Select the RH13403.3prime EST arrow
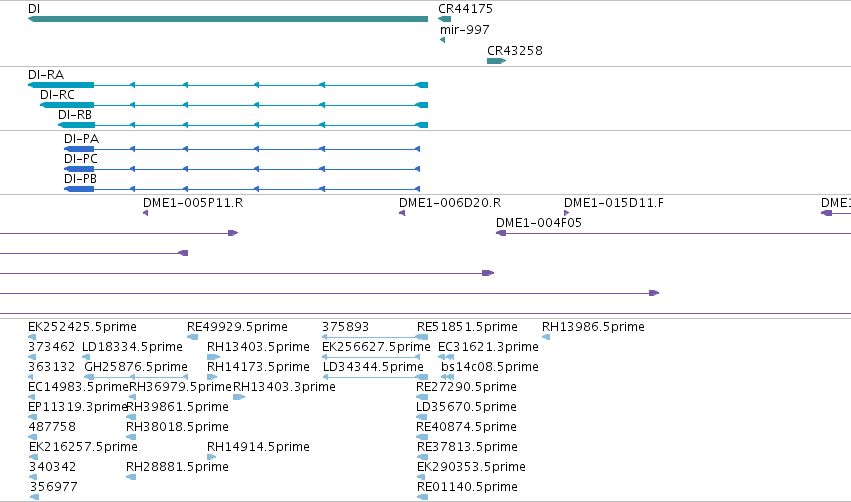 pos(239,397)
